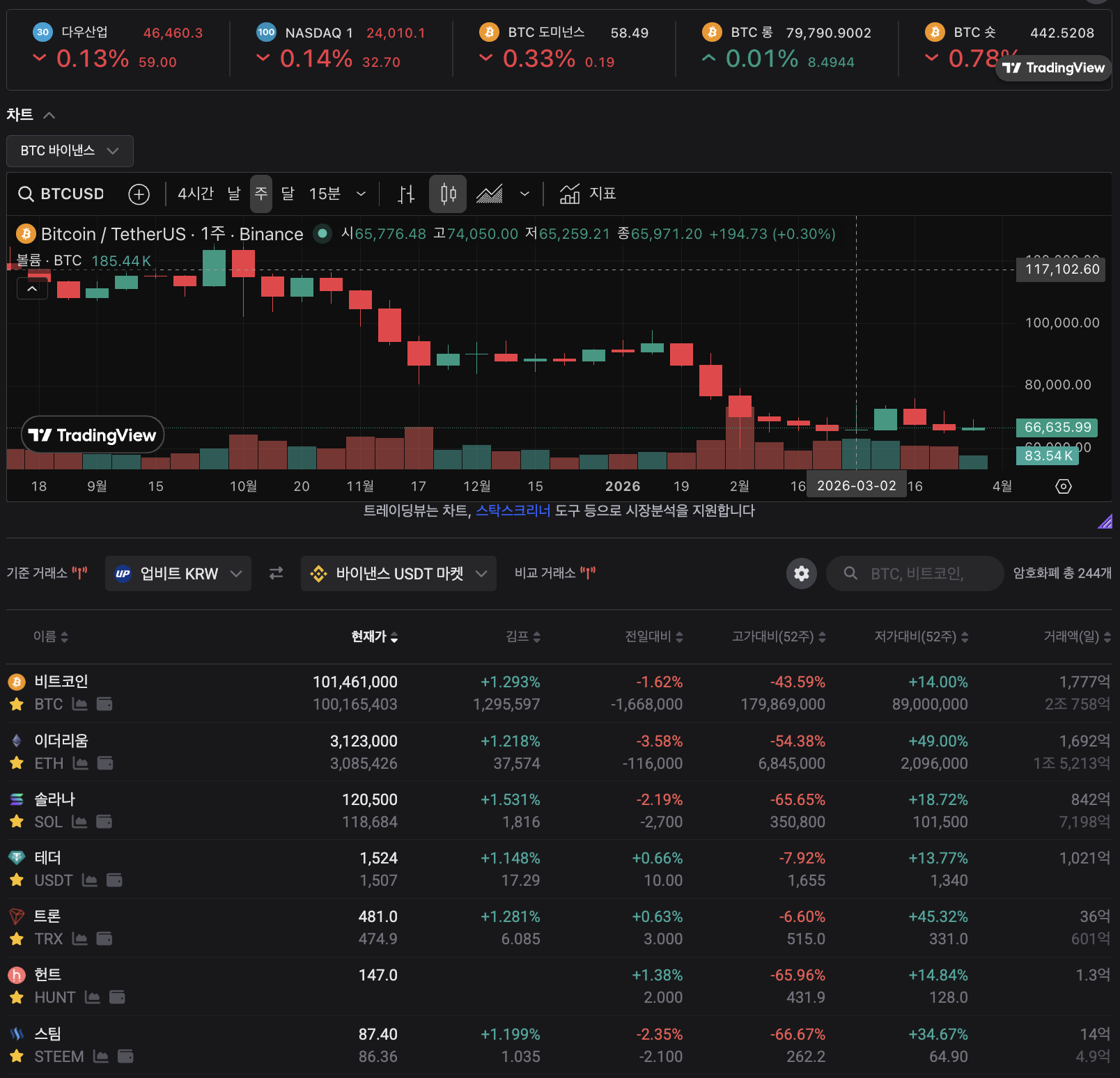Open the BTC 롱 ticker item
The height and width of the screenshot is (1078, 1120).
(787, 46)
